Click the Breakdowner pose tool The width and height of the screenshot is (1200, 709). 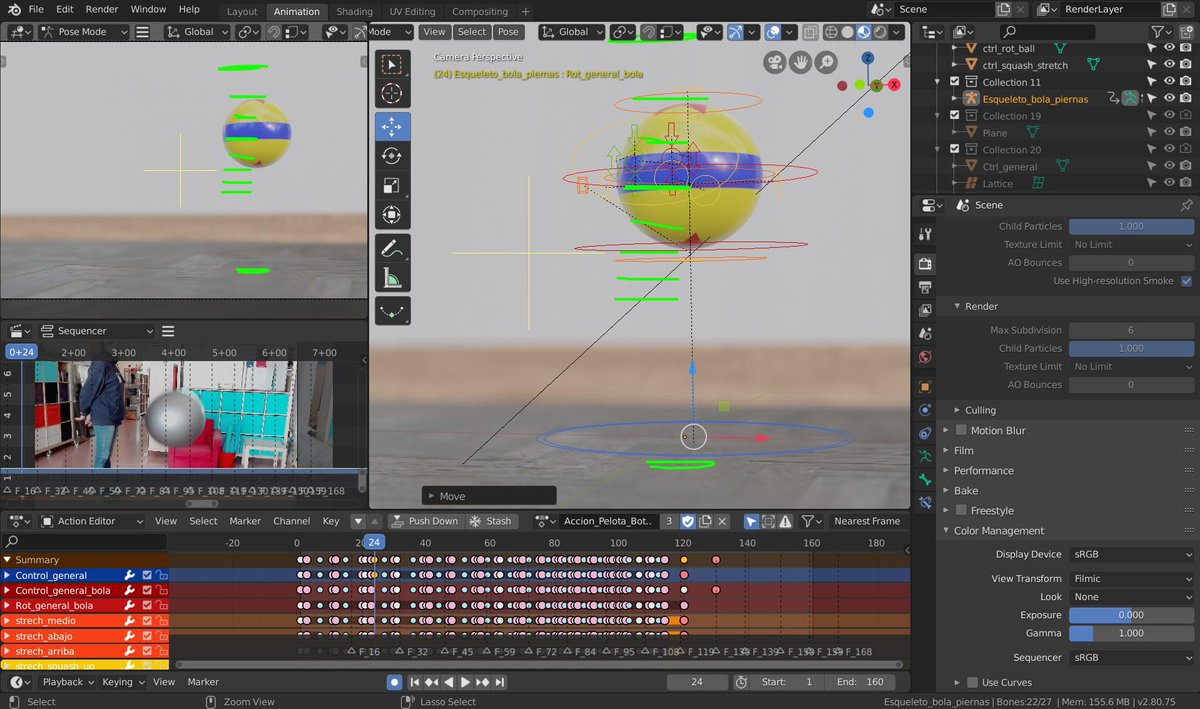point(391,310)
